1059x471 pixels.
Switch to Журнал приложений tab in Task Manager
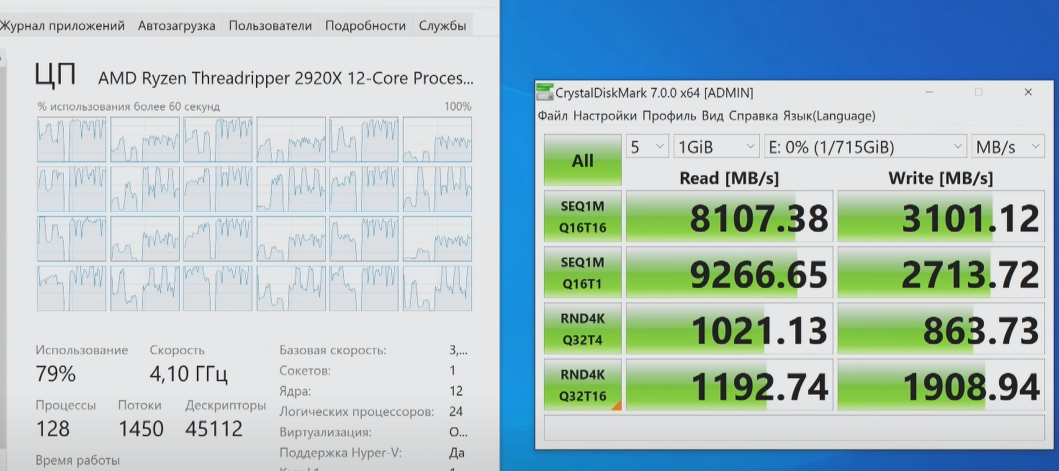(x=62, y=26)
